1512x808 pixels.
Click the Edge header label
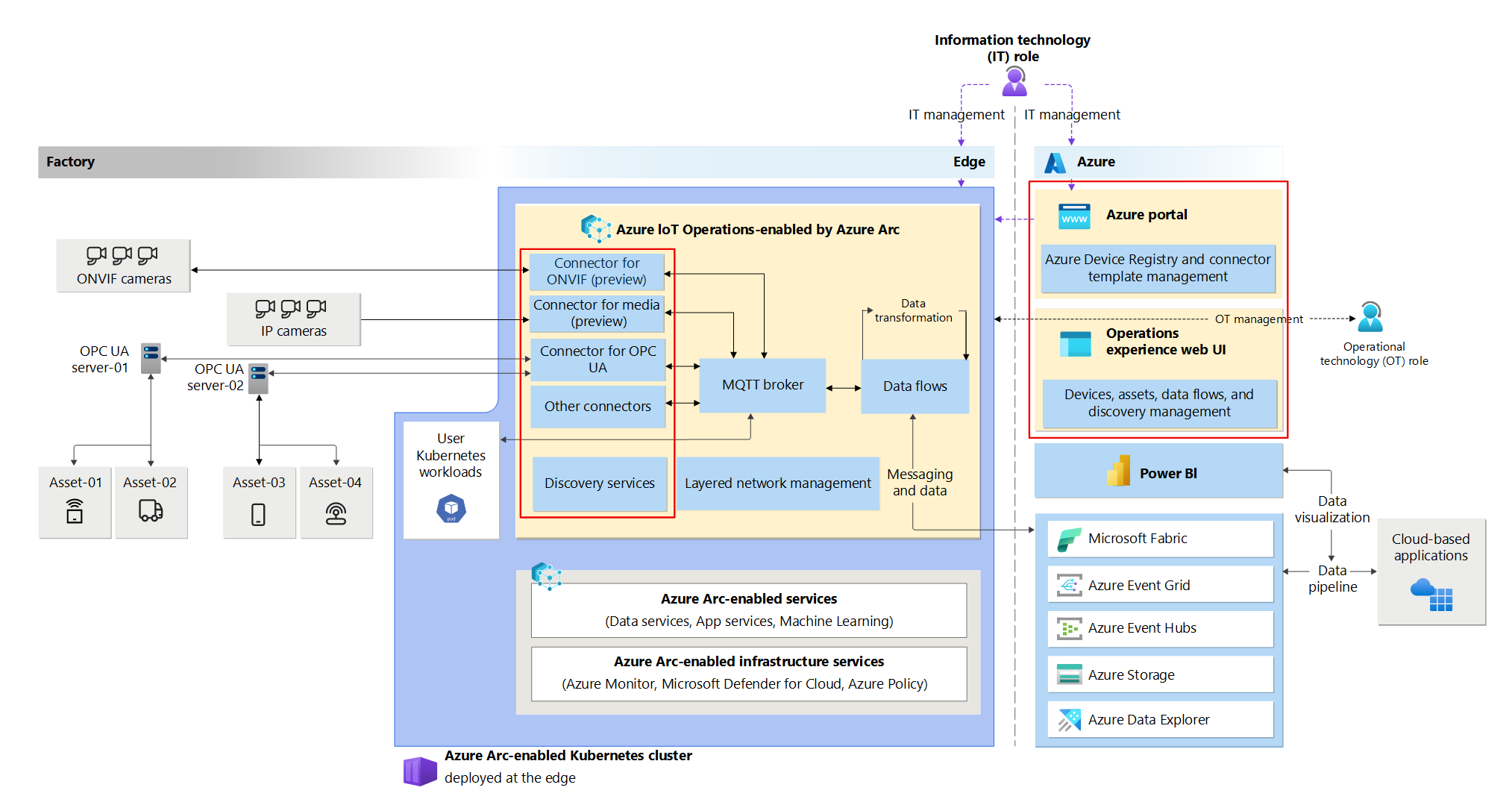click(969, 162)
